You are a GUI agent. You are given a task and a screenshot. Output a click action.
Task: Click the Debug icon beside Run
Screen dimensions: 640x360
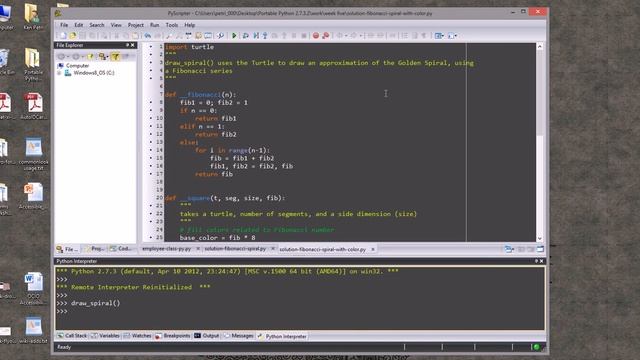coord(246,36)
